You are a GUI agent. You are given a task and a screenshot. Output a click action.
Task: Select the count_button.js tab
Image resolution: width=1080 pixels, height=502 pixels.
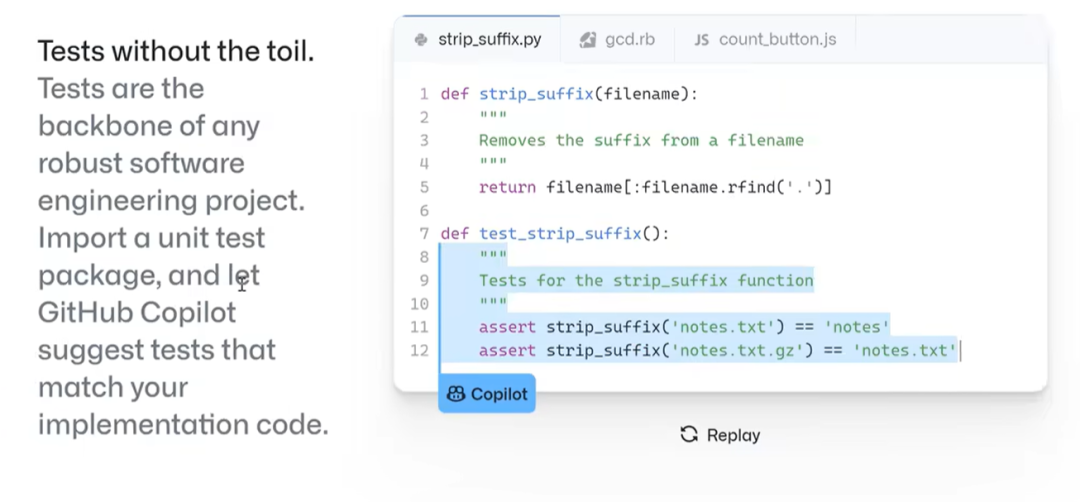point(777,40)
